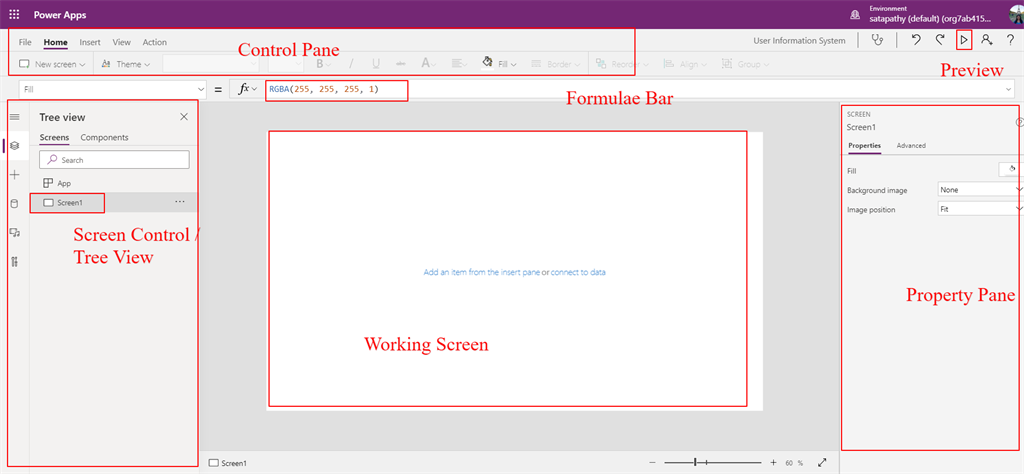Open the Insert ribbon tab
The width and height of the screenshot is (1024, 474).
click(90, 42)
